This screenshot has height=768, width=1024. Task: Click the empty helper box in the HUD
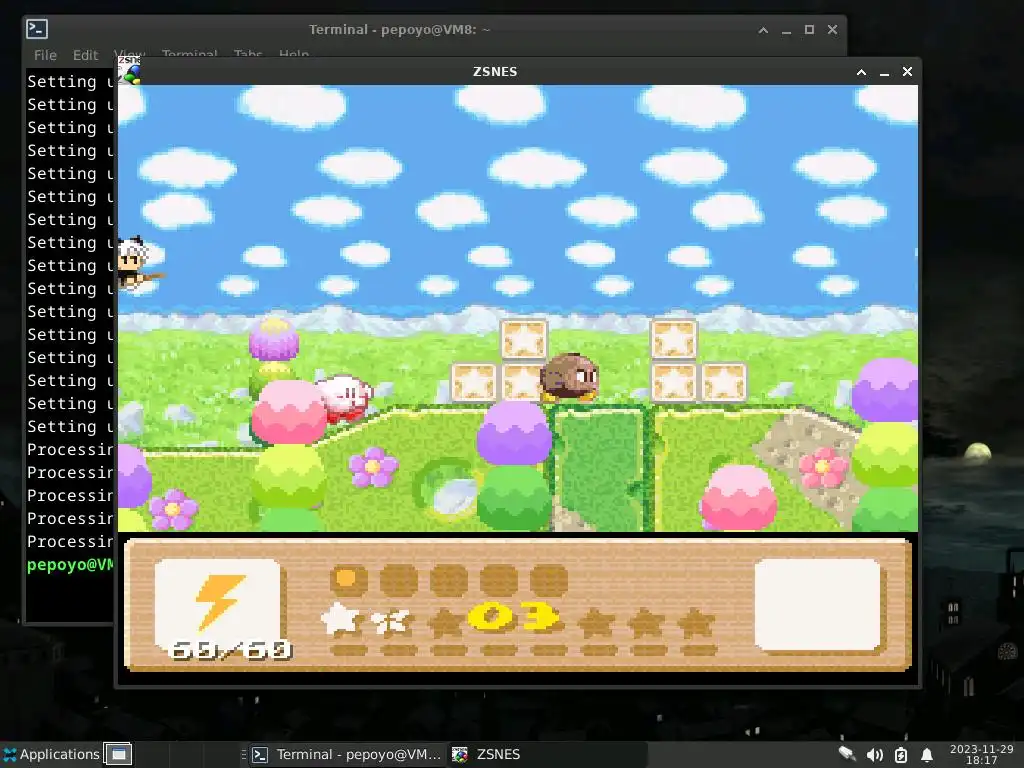(817, 605)
